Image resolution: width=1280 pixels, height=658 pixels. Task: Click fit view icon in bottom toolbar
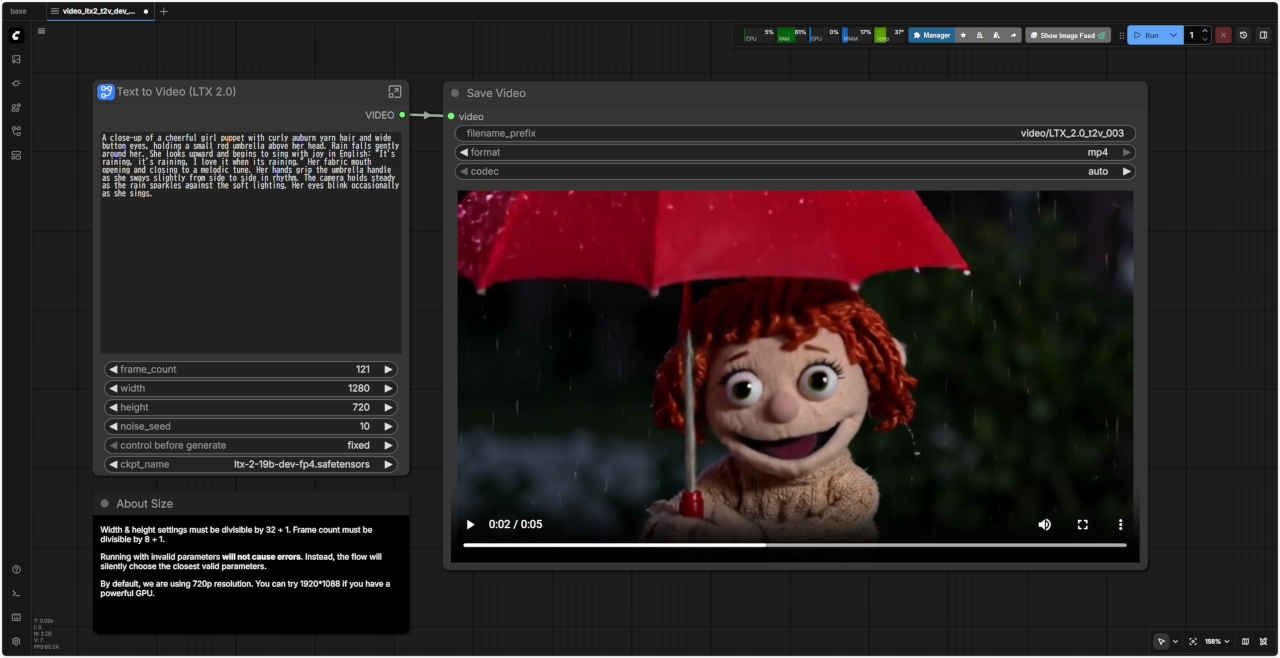click(x=1193, y=641)
